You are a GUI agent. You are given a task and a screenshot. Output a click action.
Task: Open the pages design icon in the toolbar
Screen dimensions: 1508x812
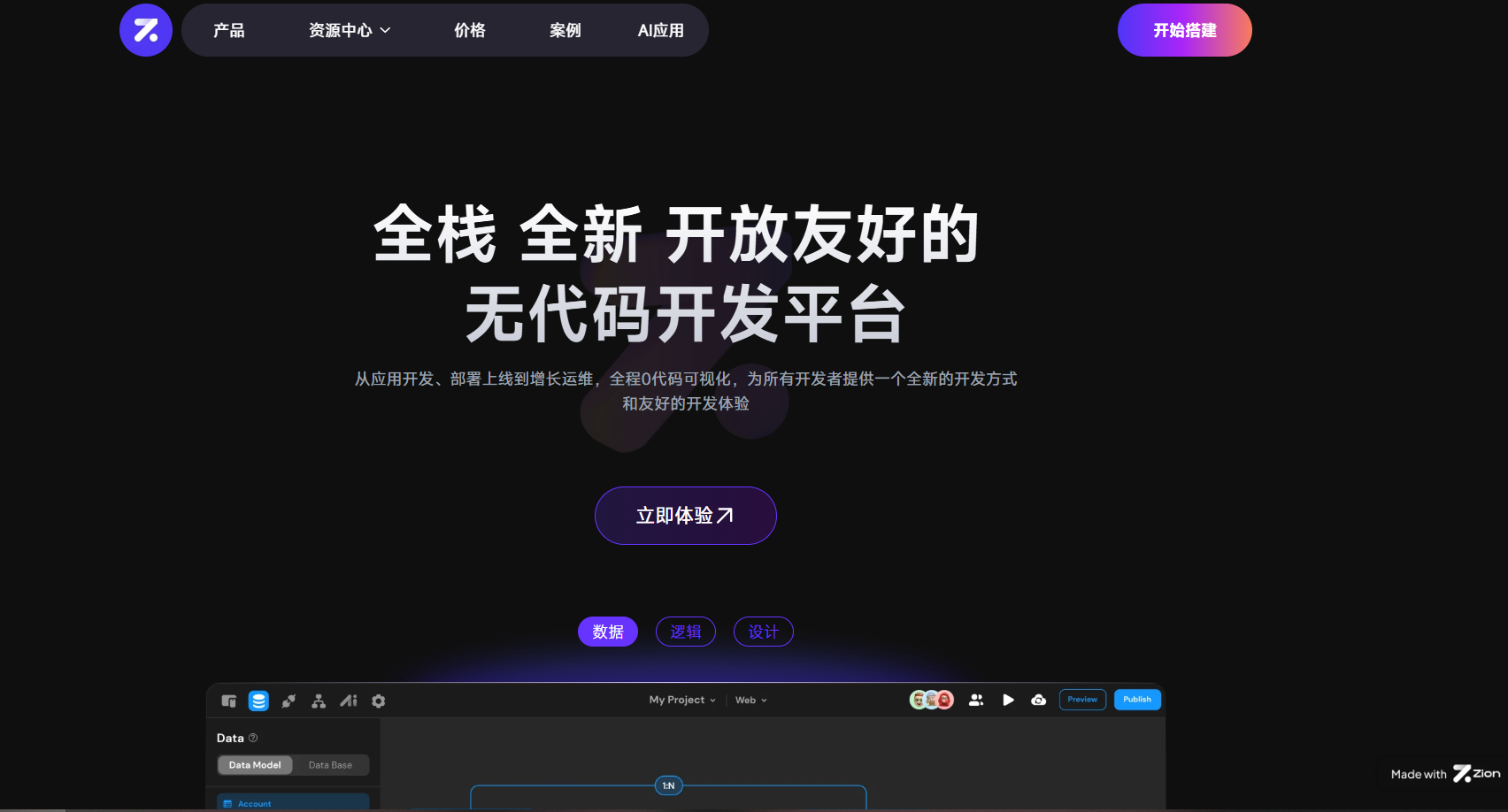point(227,700)
